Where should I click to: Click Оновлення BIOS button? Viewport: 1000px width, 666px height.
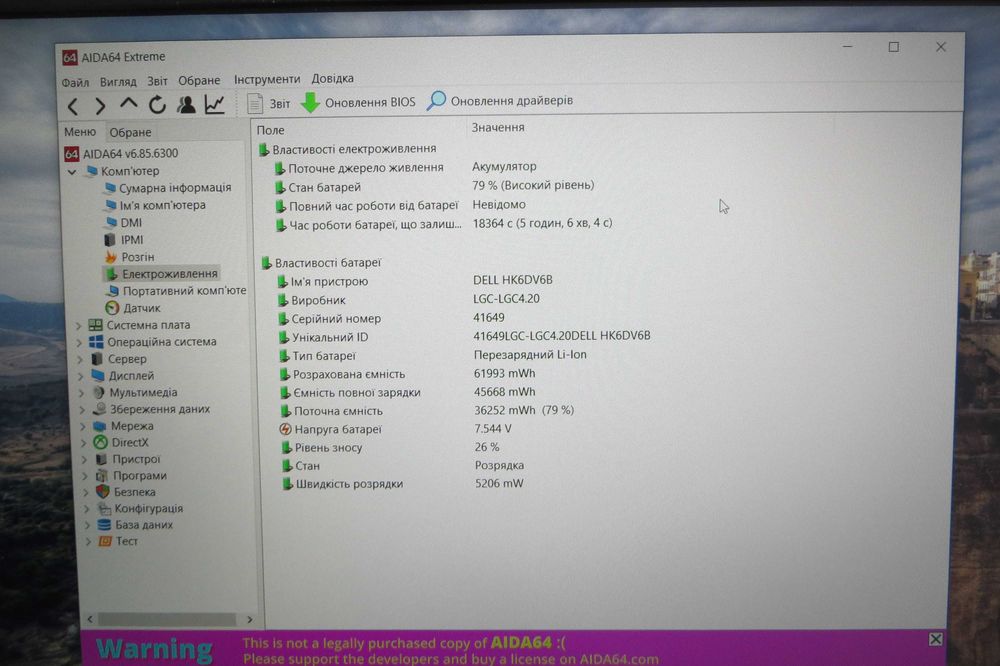[x=358, y=102]
